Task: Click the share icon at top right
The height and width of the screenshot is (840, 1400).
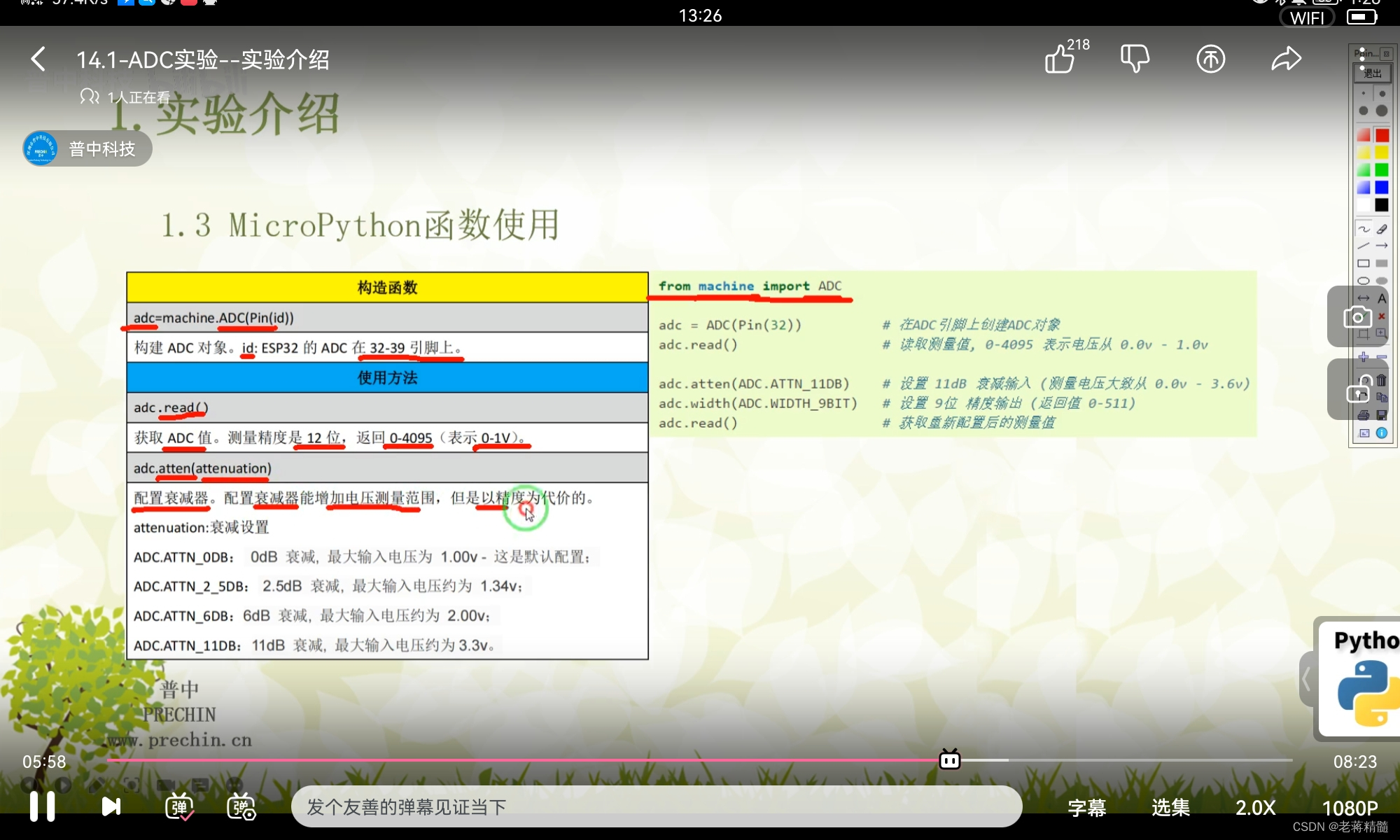Action: [1287, 59]
